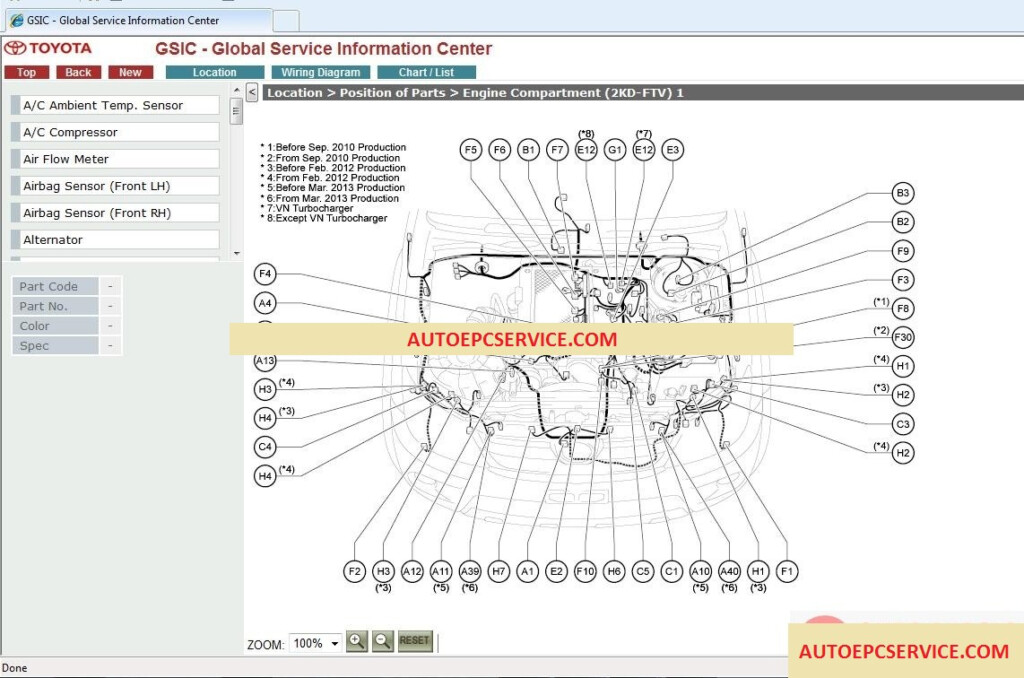Click connector F3 callout circle

point(903,280)
